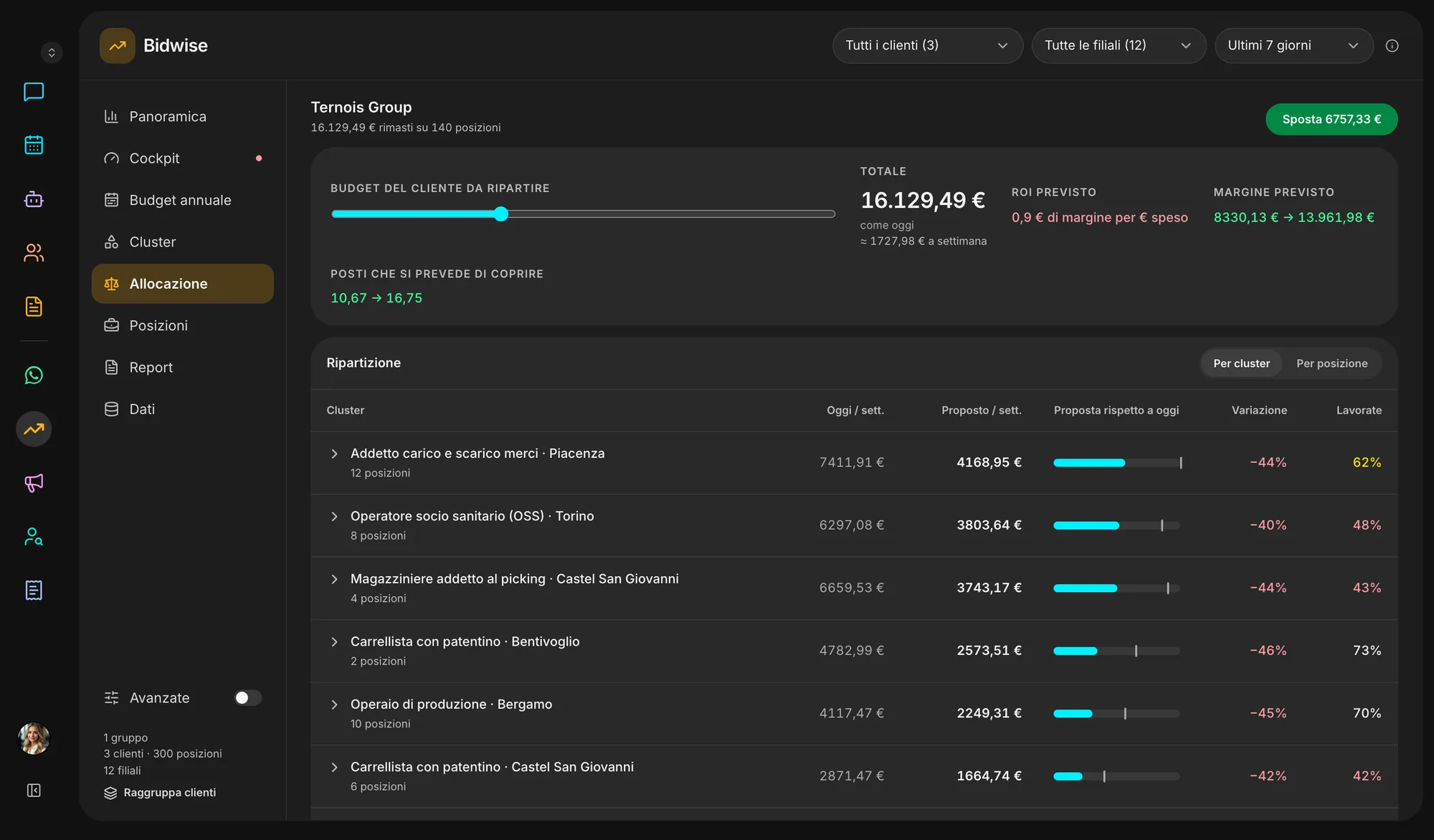Viewport: 1434px width, 840px height.
Task: Expand Operatore socio sanitario Torino row
Action: click(334, 516)
